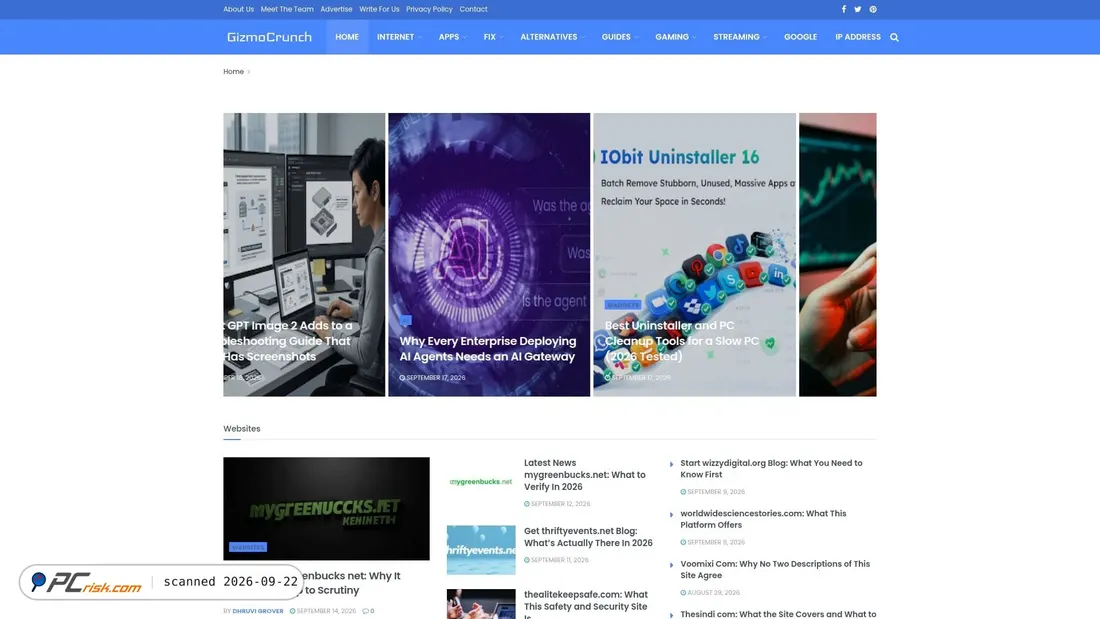Click the search magnifier icon
The image size is (1100, 619).
(x=894, y=37)
